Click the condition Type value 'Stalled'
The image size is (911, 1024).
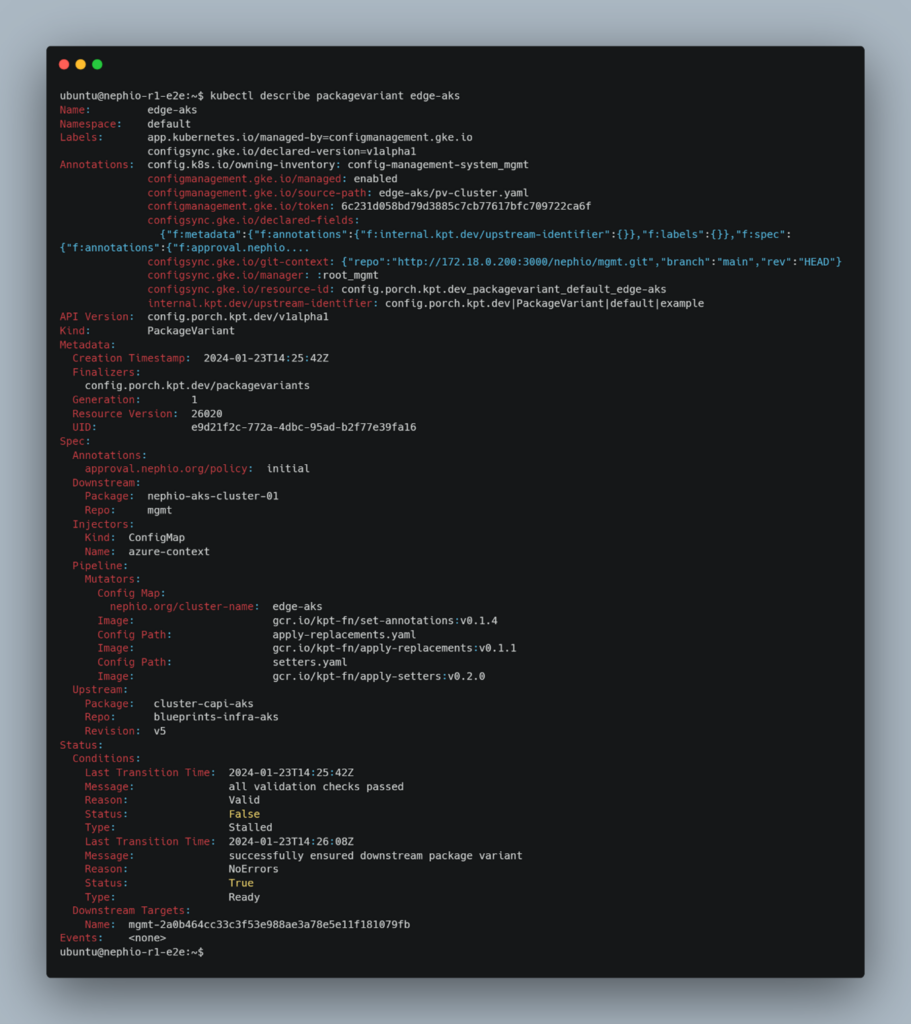point(250,827)
